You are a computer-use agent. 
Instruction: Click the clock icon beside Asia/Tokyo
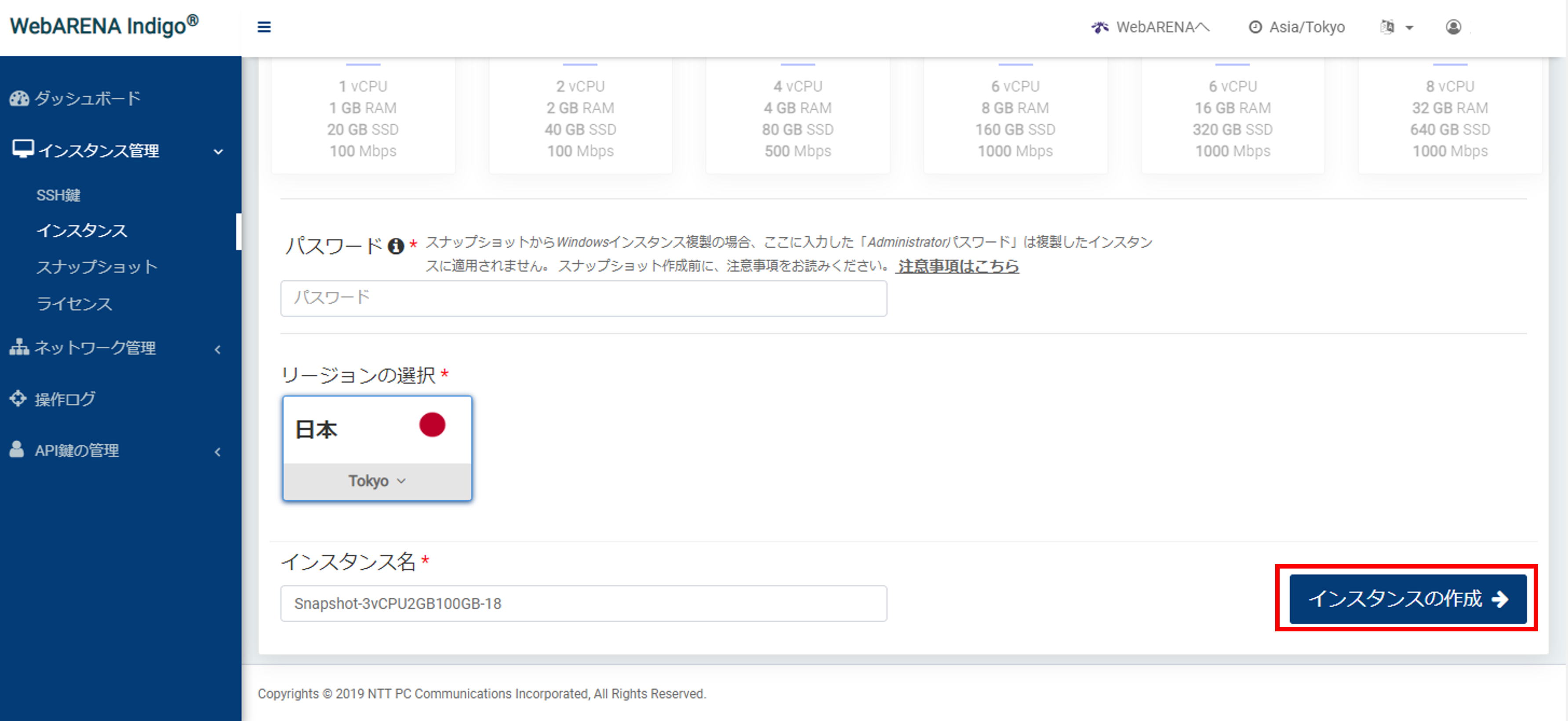(1255, 27)
